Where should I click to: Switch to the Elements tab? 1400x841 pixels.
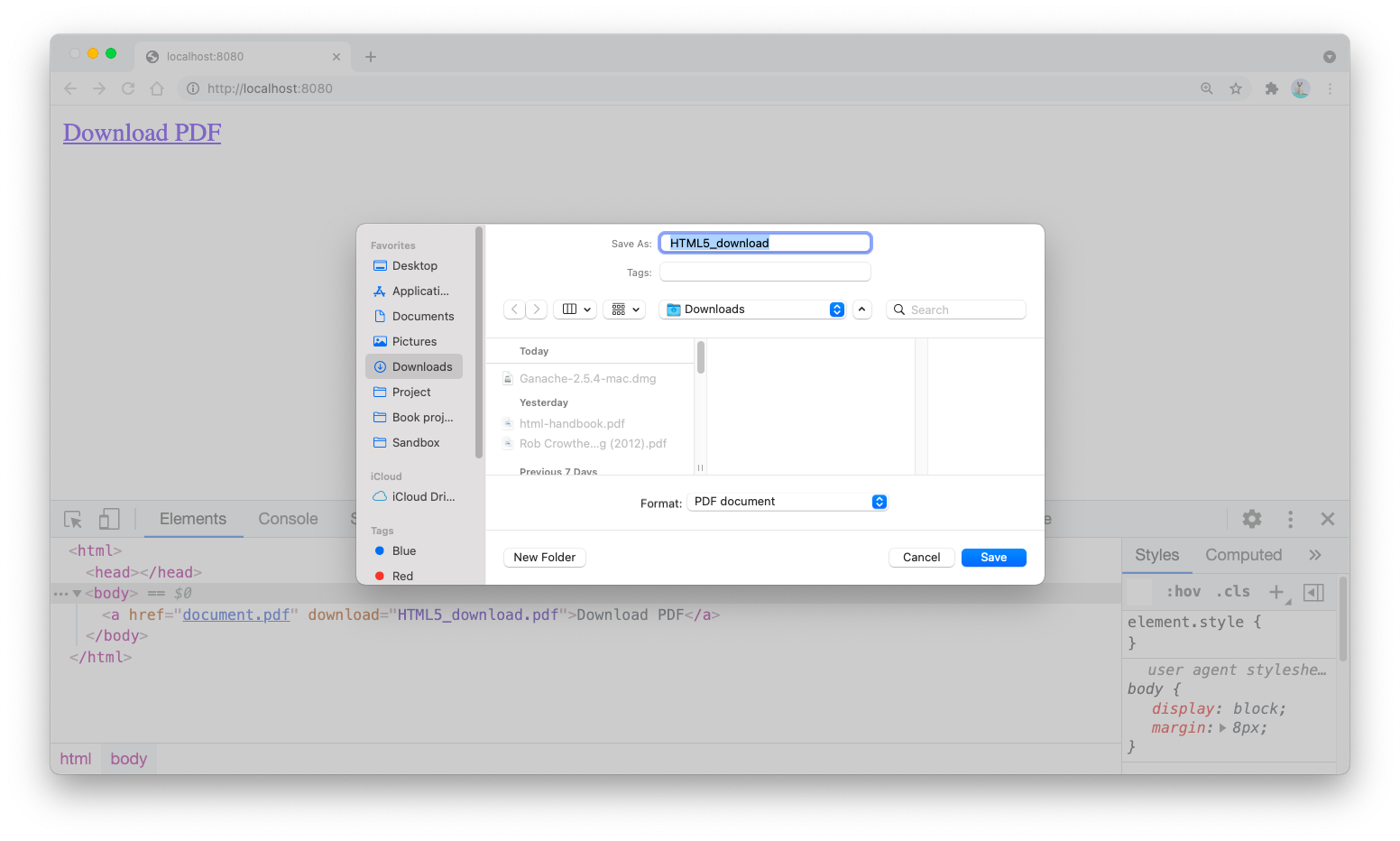(193, 519)
